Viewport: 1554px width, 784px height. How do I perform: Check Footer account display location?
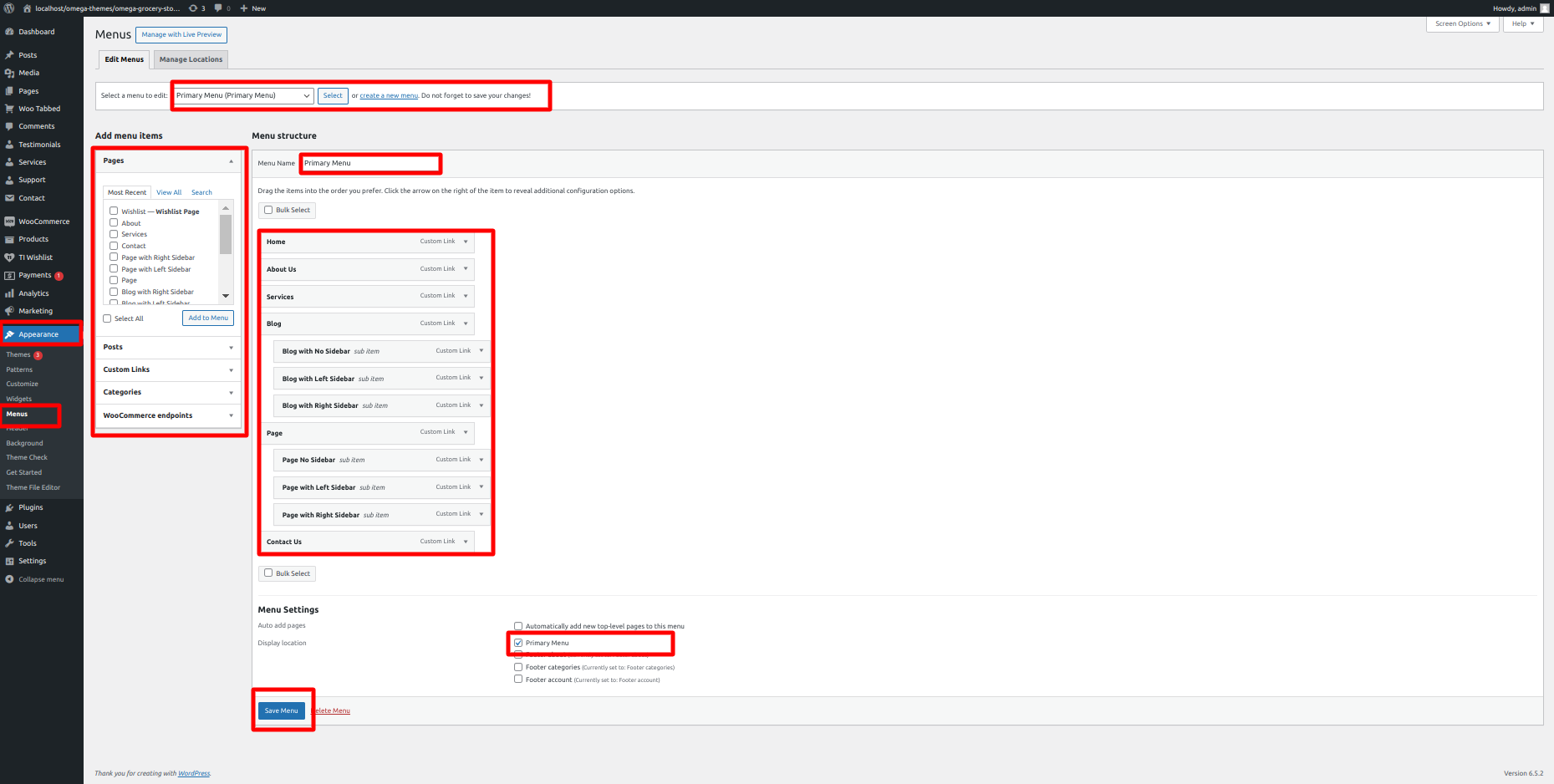click(x=518, y=680)
